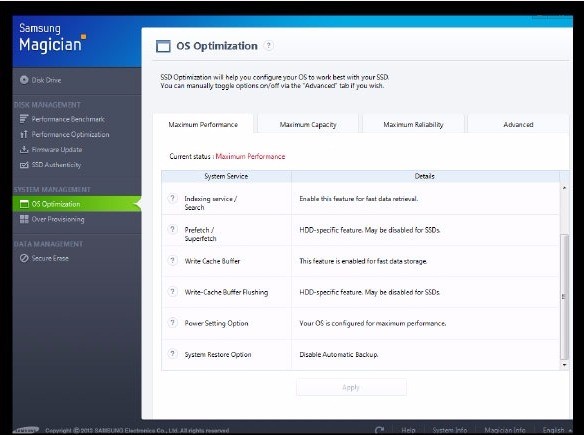Click the Apply button

[x=351, y=387]
